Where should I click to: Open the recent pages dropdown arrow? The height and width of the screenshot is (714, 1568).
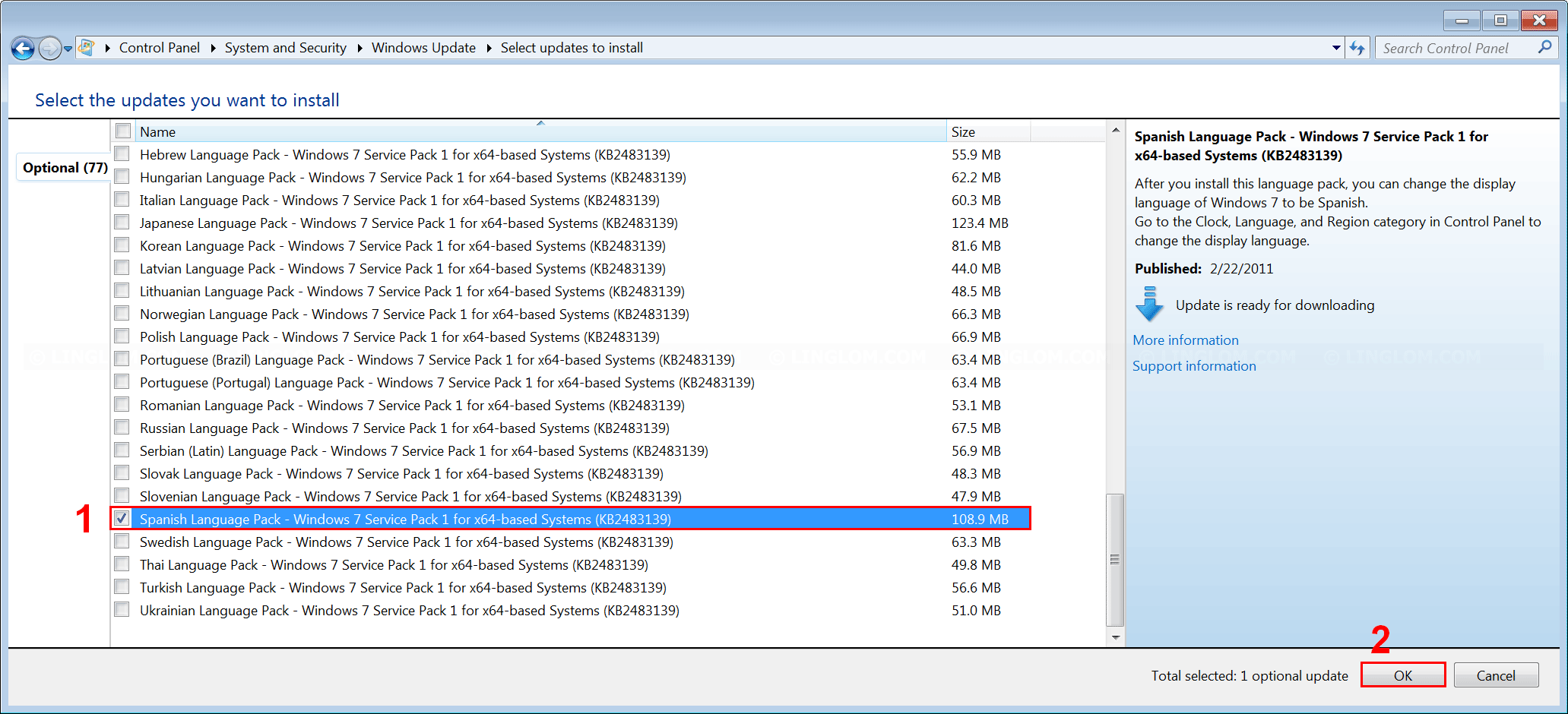pyautogui.click(x=68, y=49)
